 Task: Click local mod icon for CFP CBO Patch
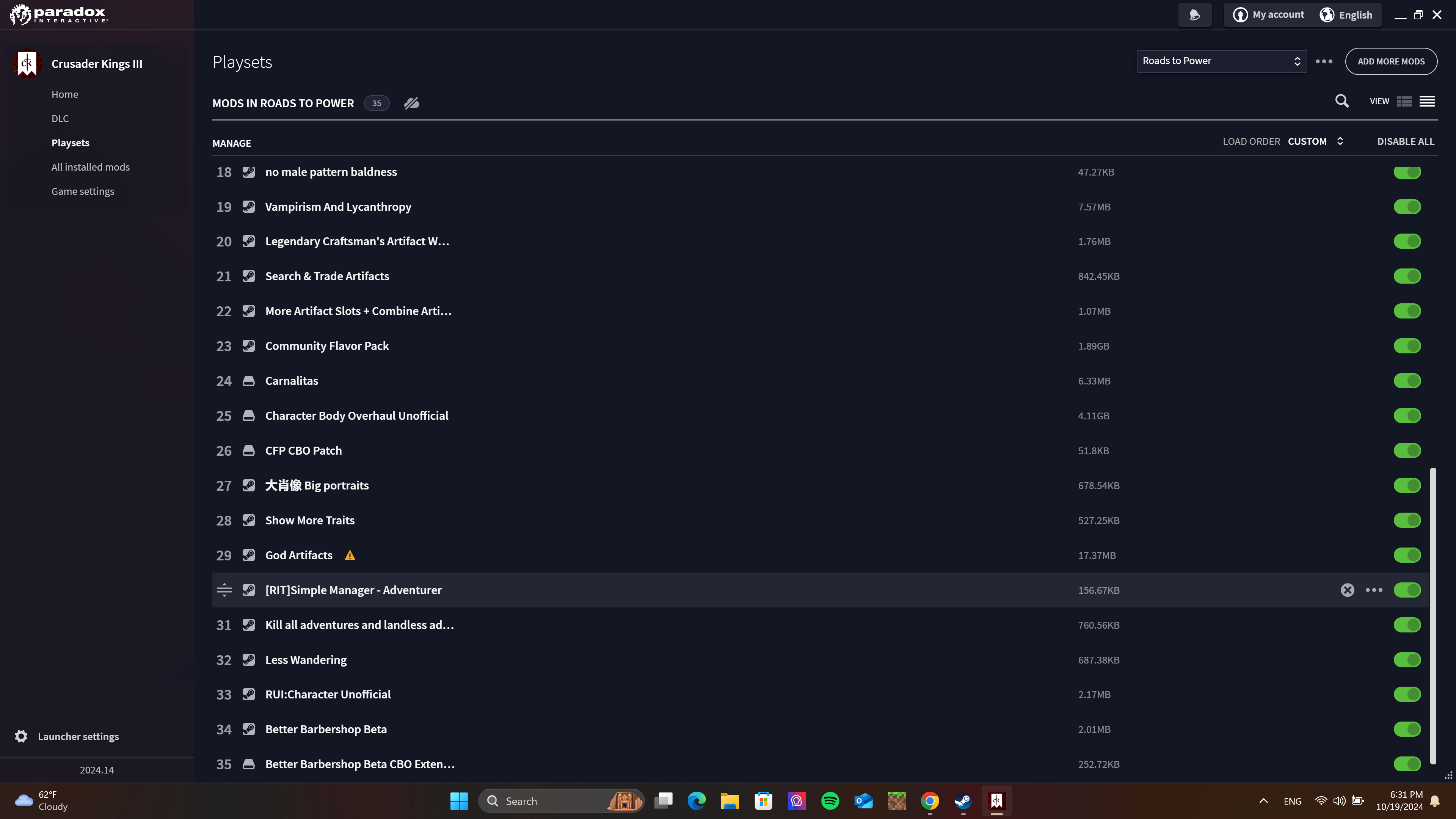click(x=249, y=450)
